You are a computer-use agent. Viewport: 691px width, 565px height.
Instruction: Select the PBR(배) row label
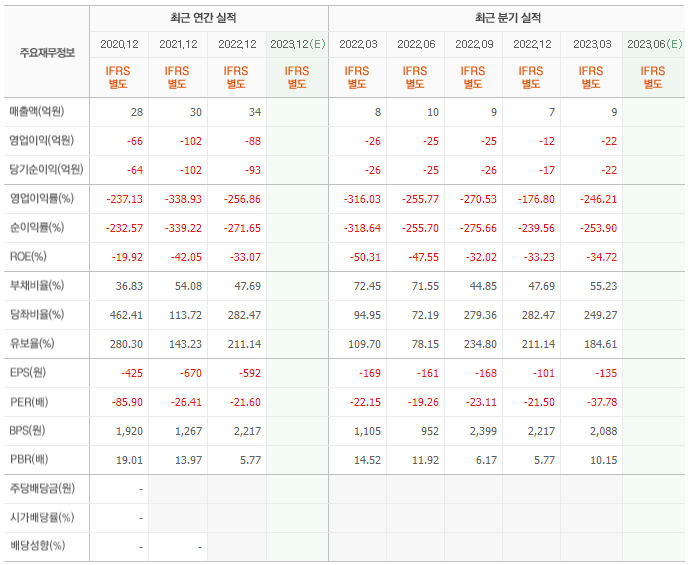click(29, 460)
